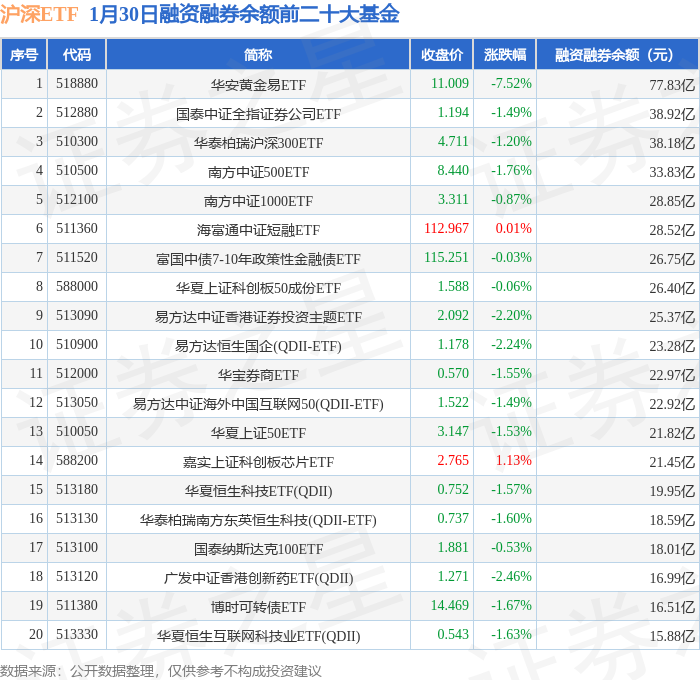Select code 588000
The image size is (700, 680).
tap(77, 286)
